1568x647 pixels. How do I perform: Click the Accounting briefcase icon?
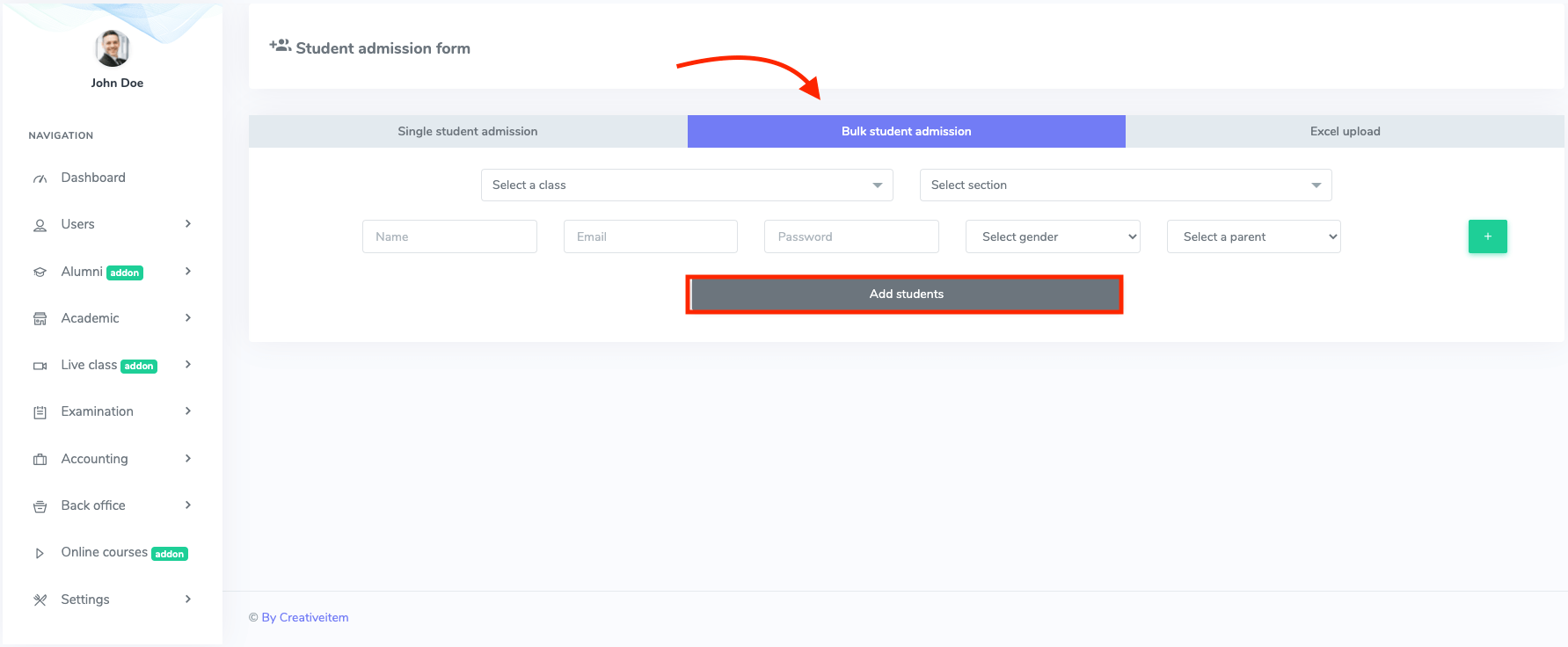pyautogui.click(x=40, y=460)
